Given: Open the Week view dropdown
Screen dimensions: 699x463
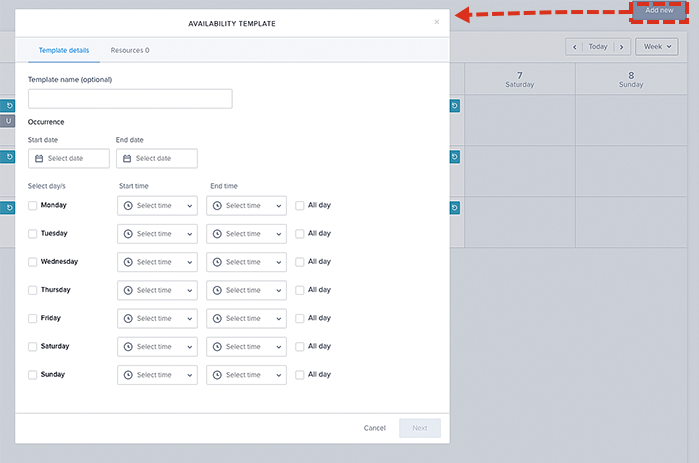Looking at the screenshot, I should 657,47.
